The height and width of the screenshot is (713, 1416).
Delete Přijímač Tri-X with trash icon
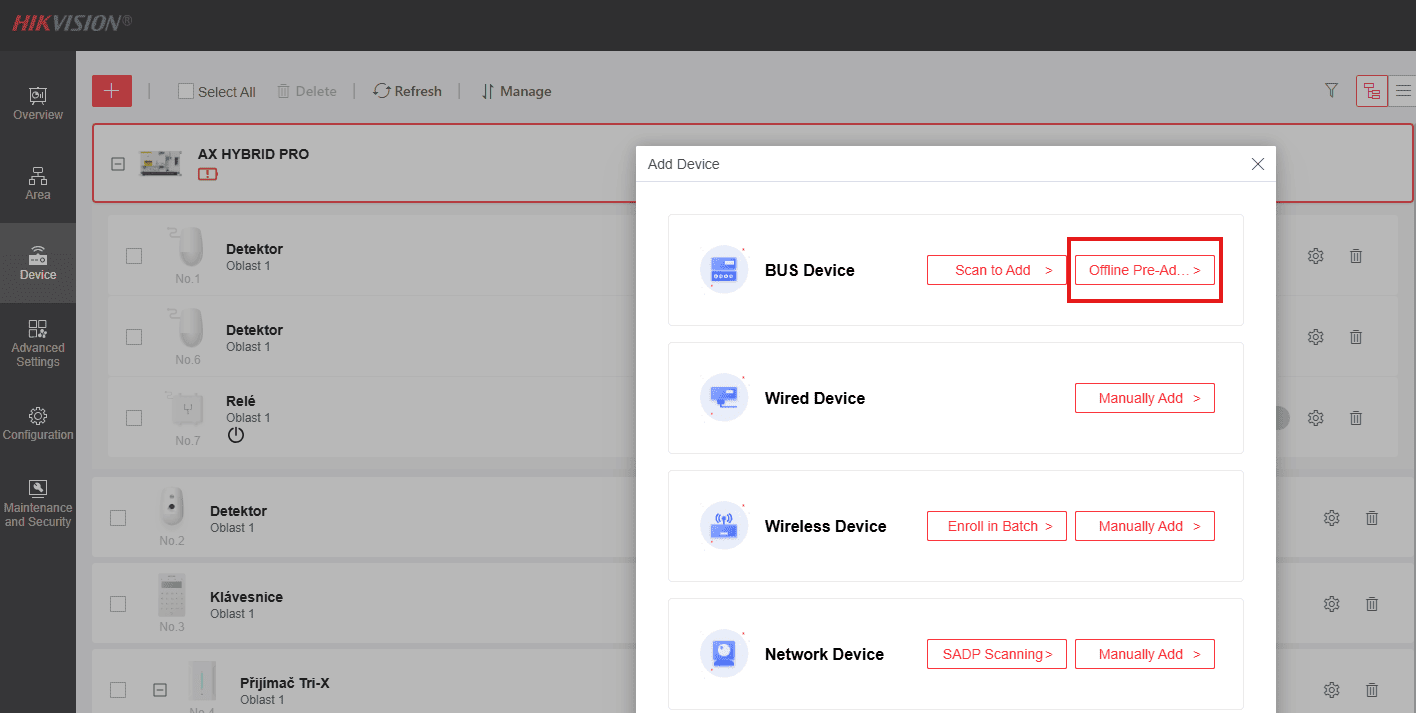pyautogui.click(x=1372, y=690)
